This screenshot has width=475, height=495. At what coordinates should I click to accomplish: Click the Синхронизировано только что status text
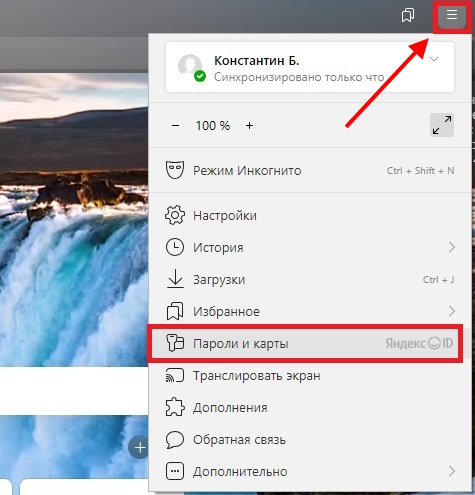coord(299,77)
